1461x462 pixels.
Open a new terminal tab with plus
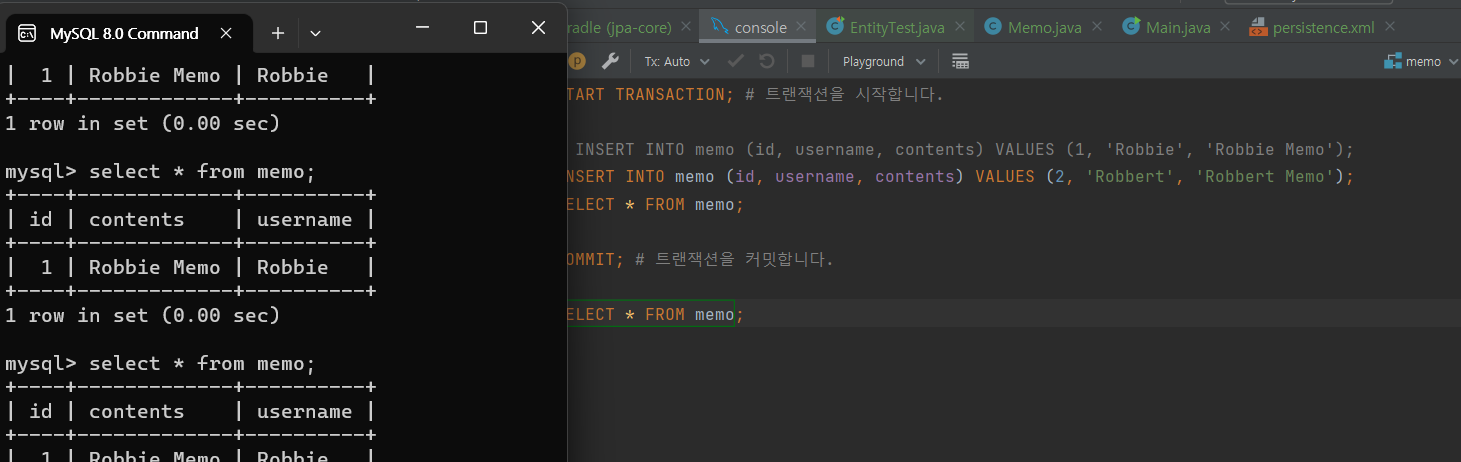coord(278,33)
